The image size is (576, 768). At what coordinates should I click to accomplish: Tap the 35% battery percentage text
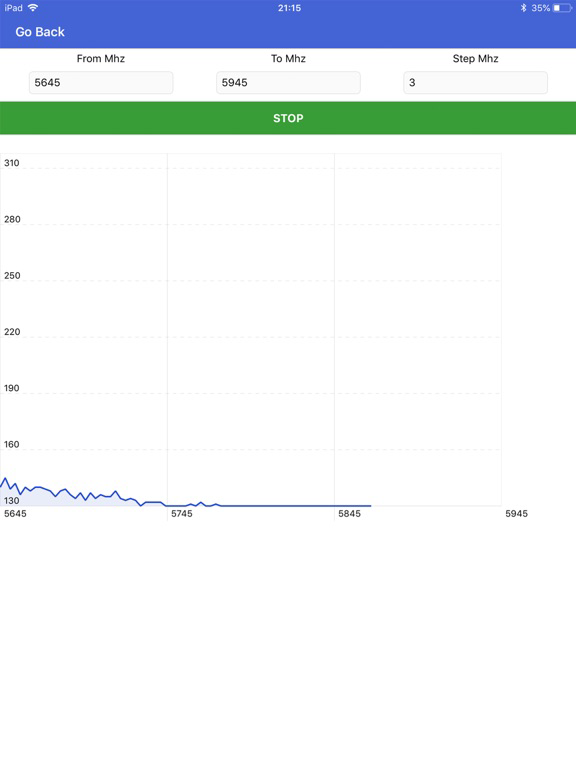540,8
